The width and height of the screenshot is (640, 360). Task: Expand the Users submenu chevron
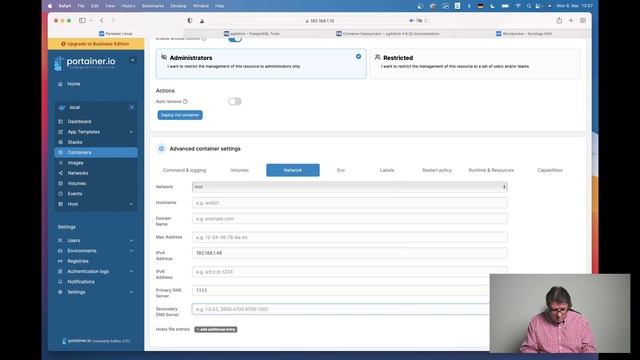(131, 240)
